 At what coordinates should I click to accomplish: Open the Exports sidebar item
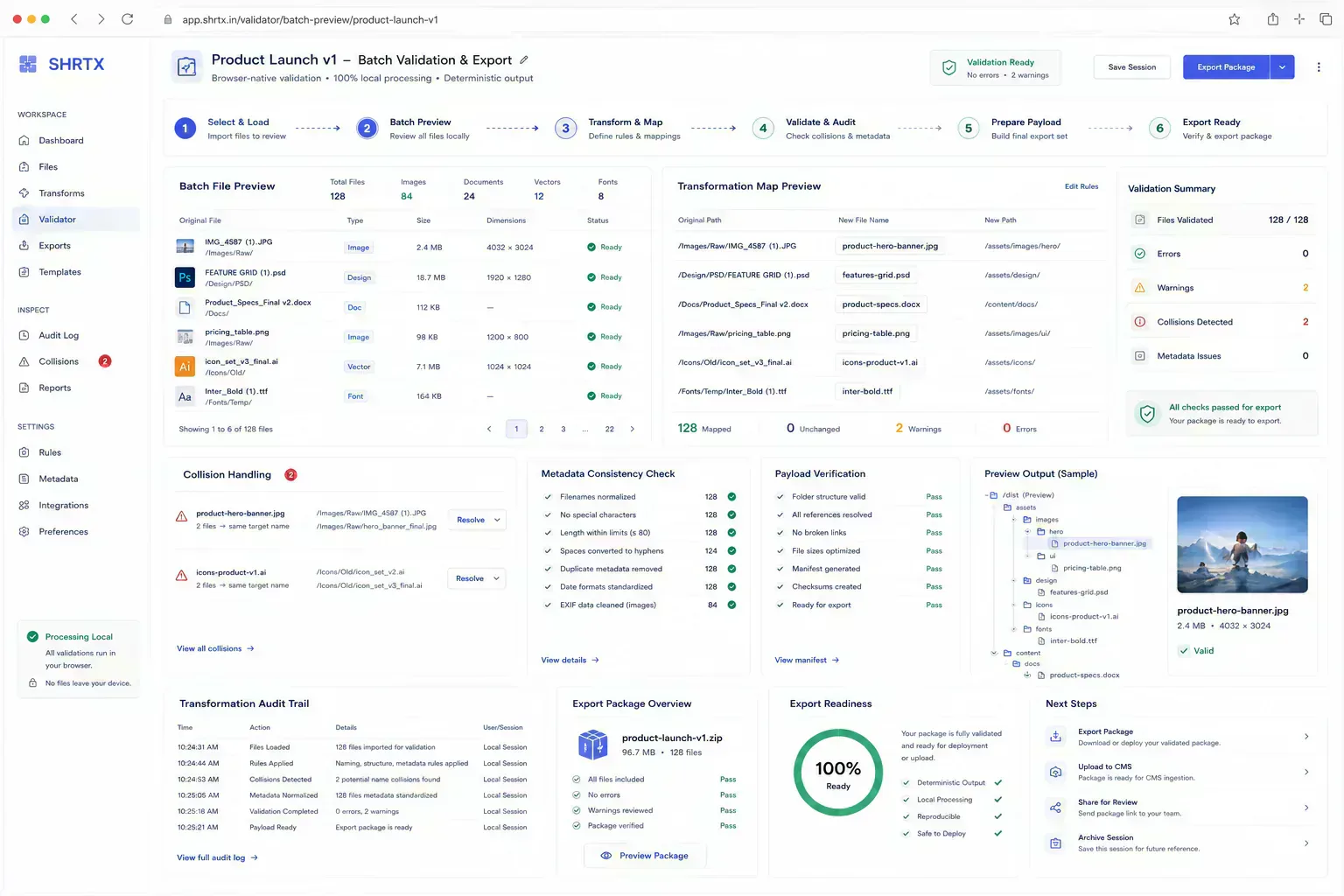(x=54, y=246)
